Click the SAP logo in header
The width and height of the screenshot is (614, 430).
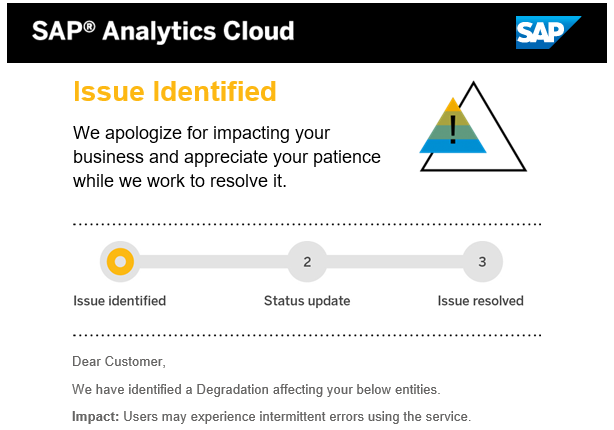click(x=548, y=33)
